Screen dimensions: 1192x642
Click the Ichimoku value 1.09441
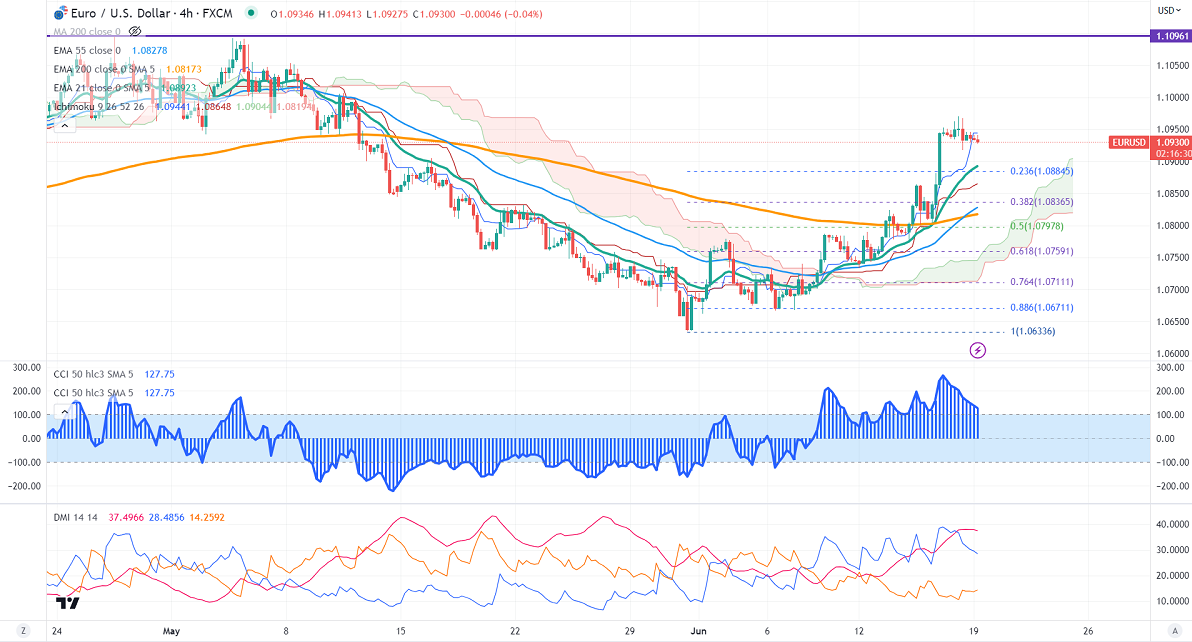(173, 107)
